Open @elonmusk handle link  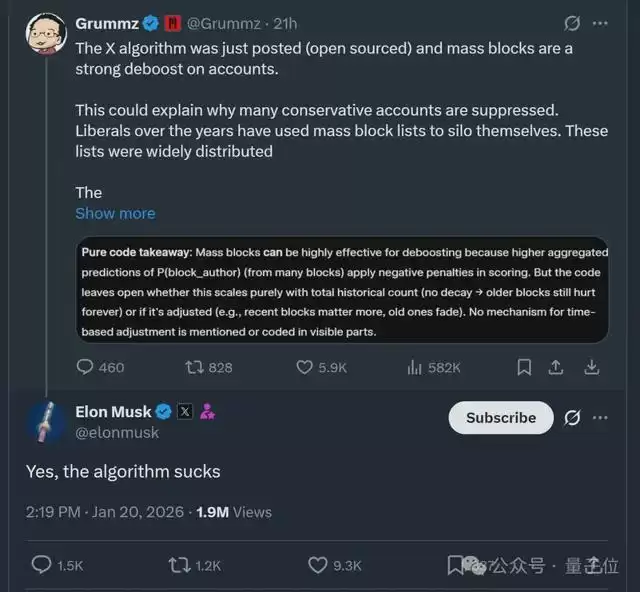[x=117, y=433]
